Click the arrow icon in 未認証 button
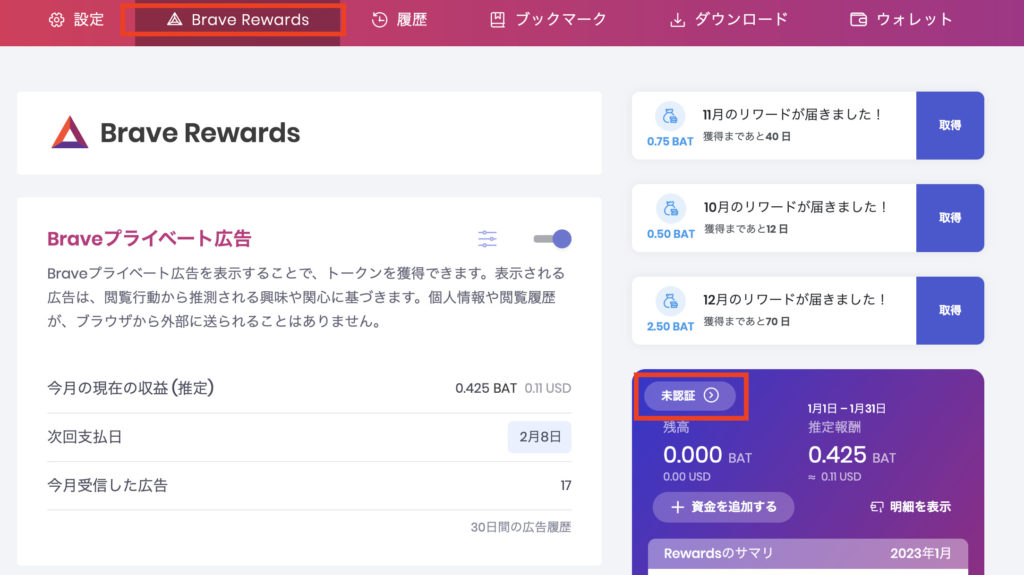Screen dimensions: 1024x575 point(711,395)
